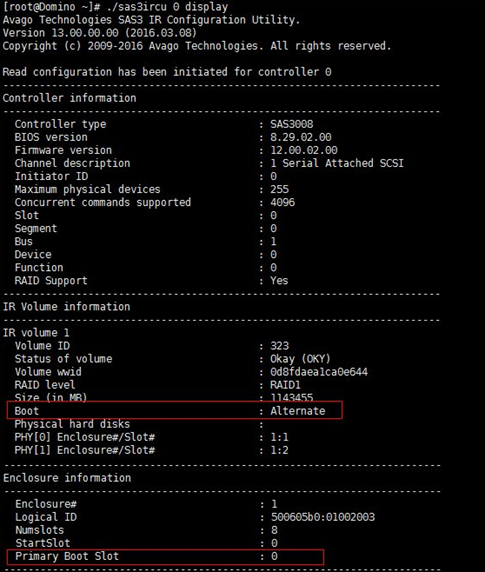Click the Volume ID 323 value
Viewport: 485px width, 572px height.
click(279, 346)
